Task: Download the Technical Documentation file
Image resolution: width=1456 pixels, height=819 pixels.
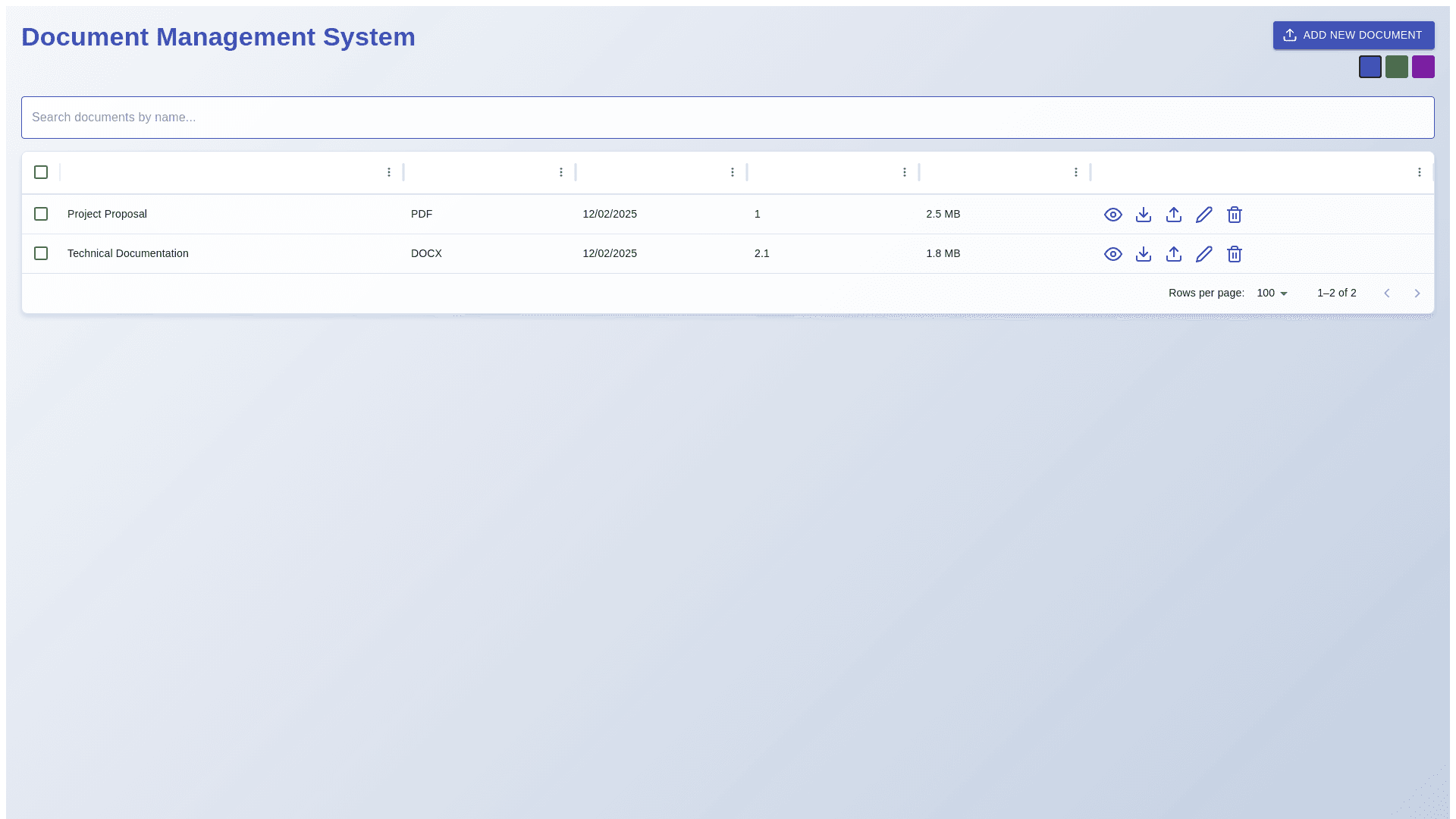Action: tap(1143, 254)
